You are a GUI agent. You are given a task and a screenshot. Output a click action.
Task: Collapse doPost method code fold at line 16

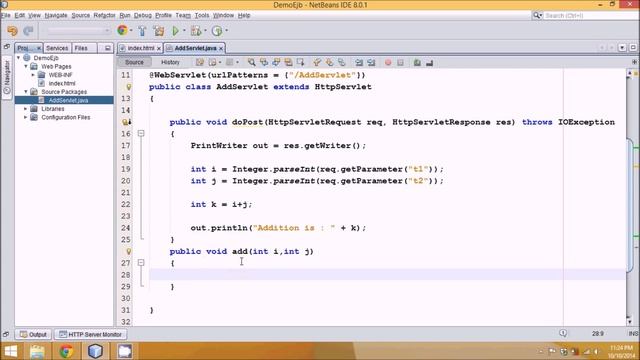[x=141, y=133]
